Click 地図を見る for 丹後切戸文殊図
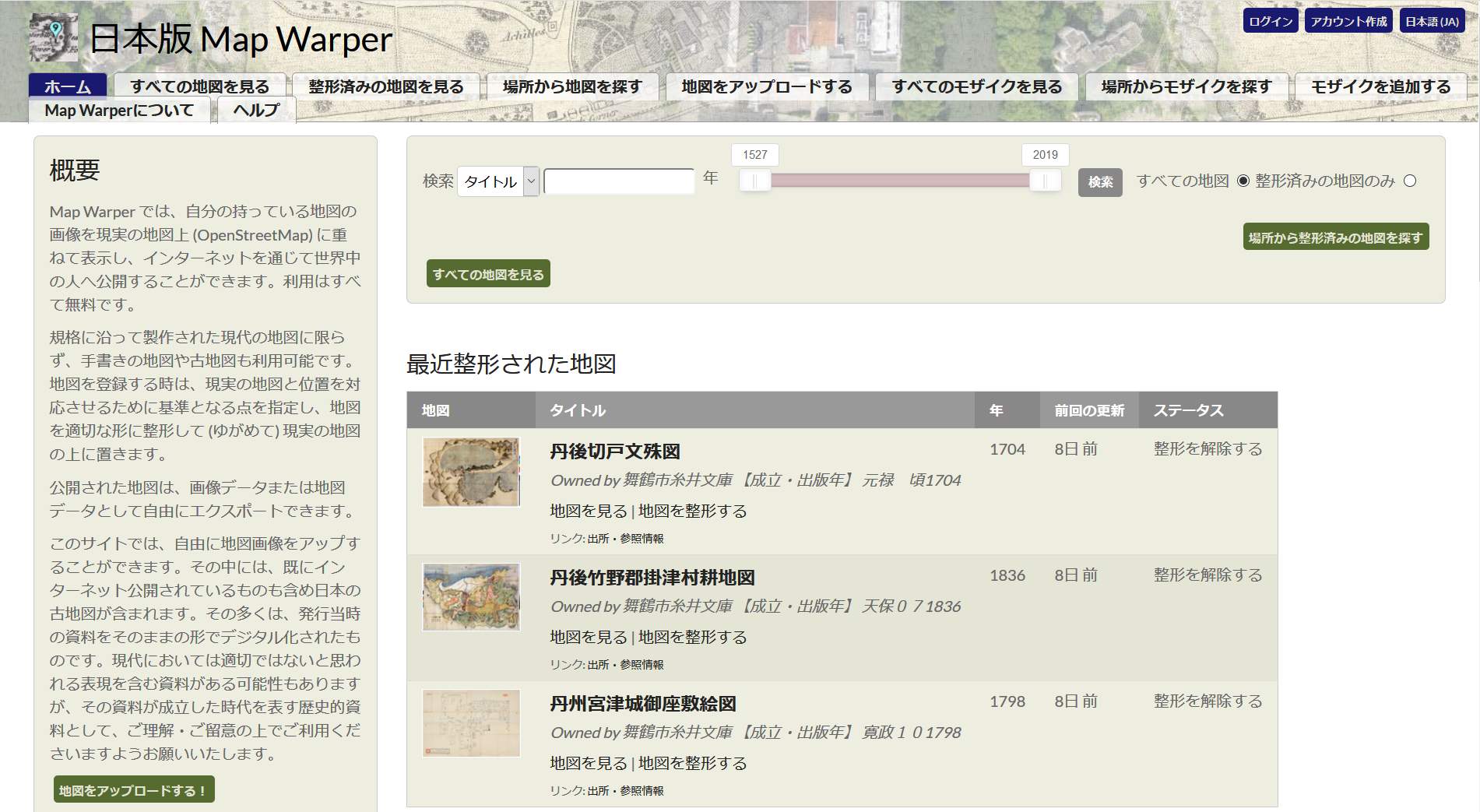Image resolution: width=1480 pixels, height=812 pixels. pyautogui.click(x=589, y=511)
